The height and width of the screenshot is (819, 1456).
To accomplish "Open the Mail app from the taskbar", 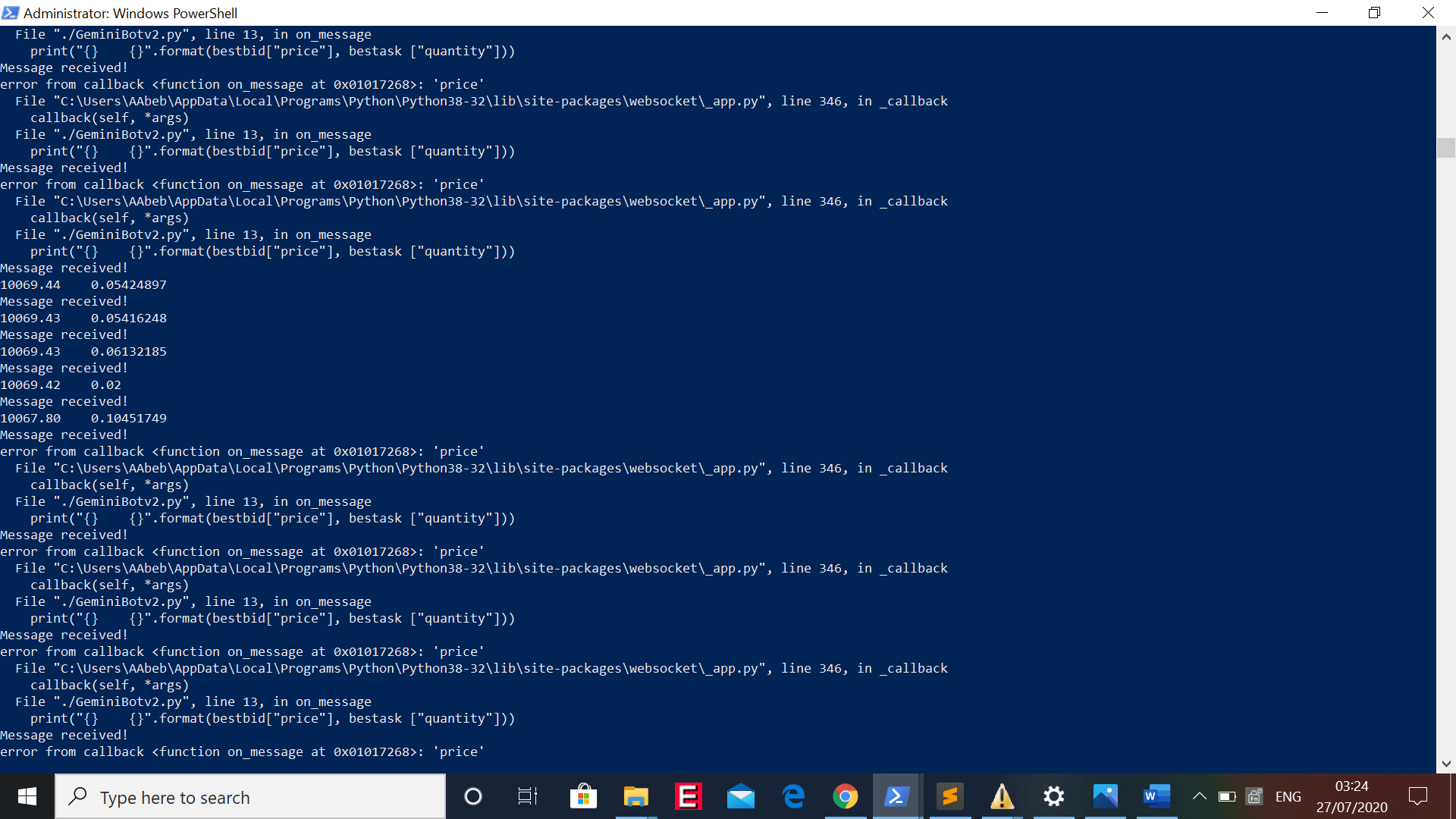I will [741, 796].
